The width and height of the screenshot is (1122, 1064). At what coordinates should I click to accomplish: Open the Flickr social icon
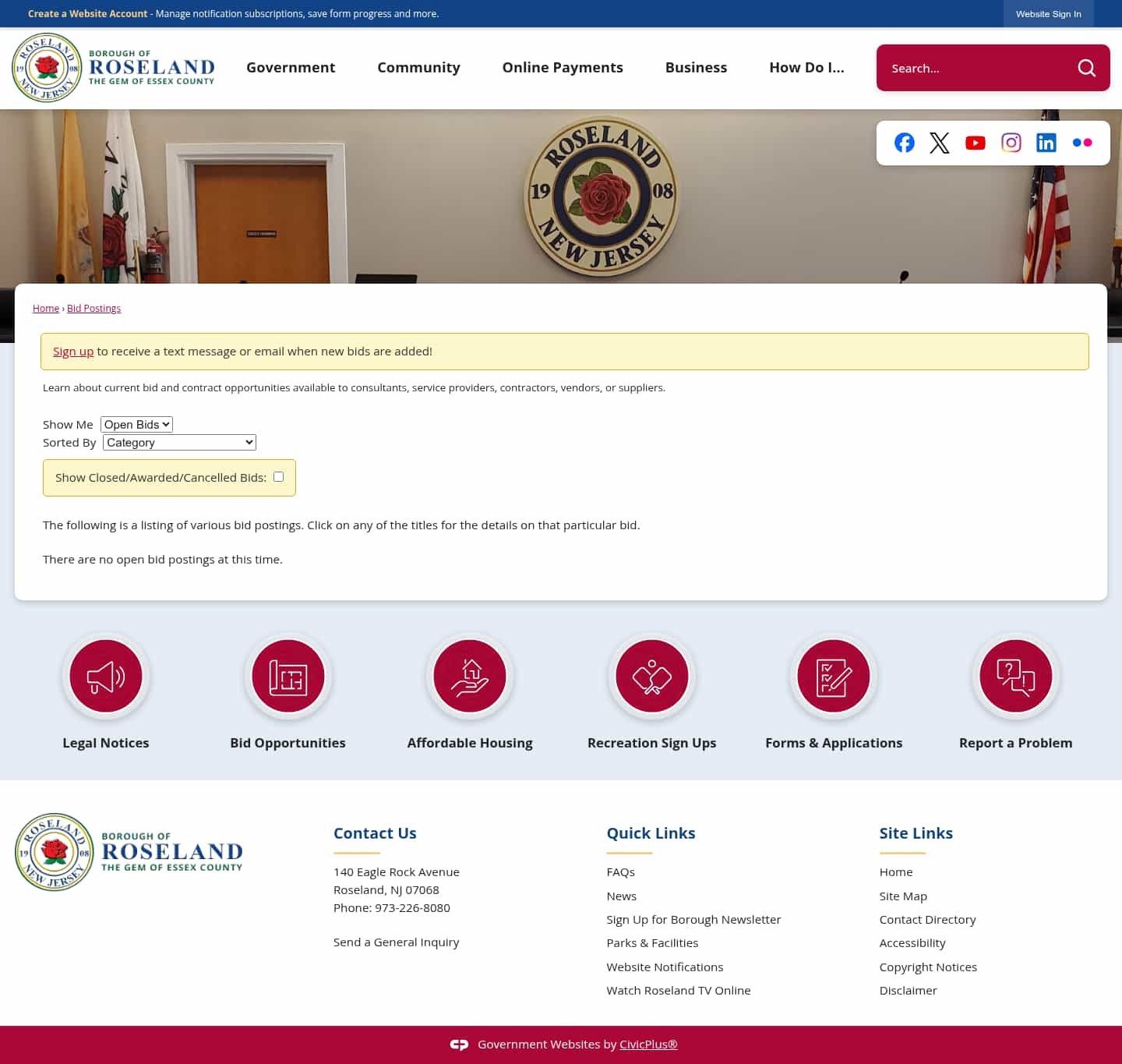(1082, 143)
